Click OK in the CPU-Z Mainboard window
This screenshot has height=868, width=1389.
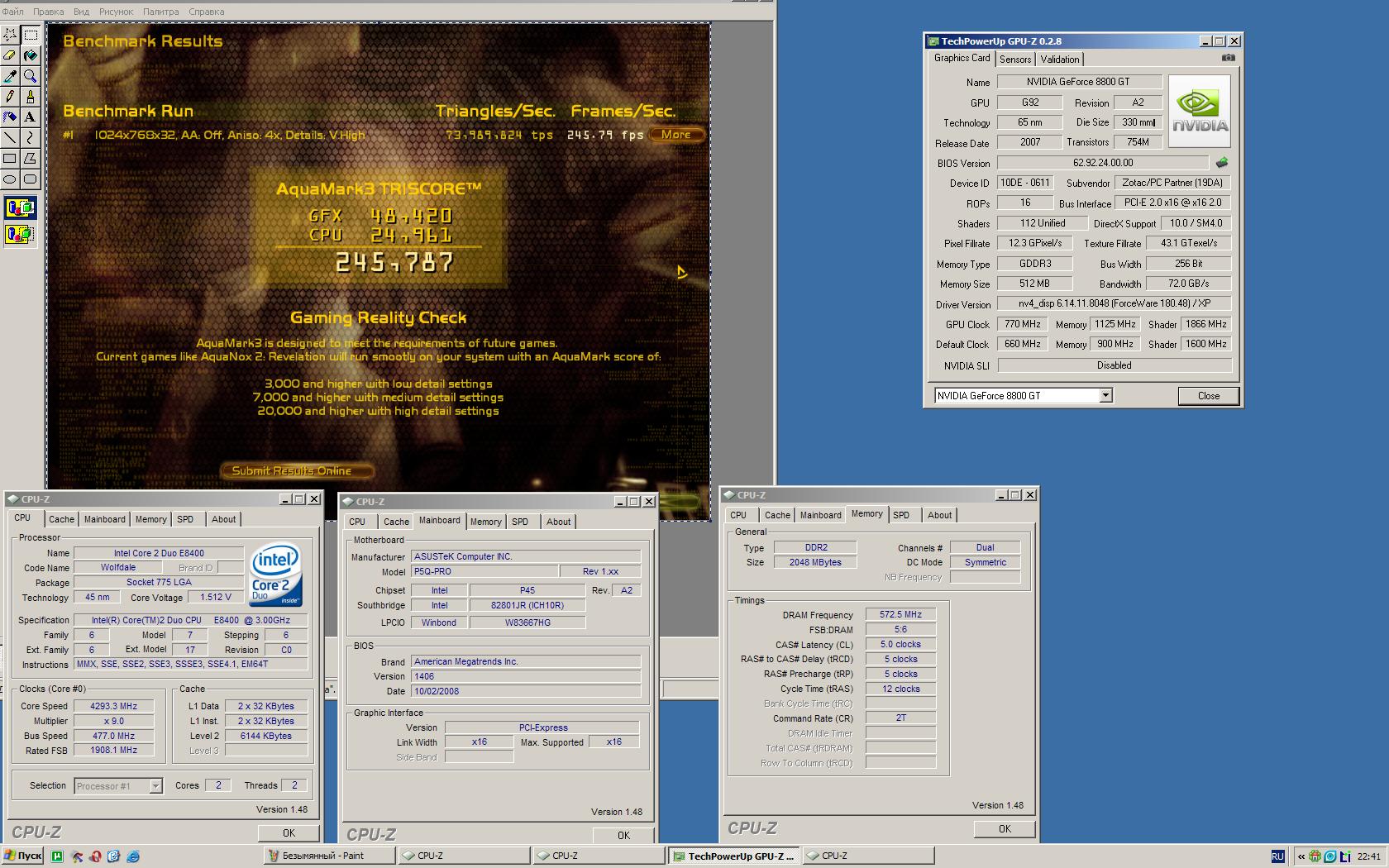click(x=623, y=835)
